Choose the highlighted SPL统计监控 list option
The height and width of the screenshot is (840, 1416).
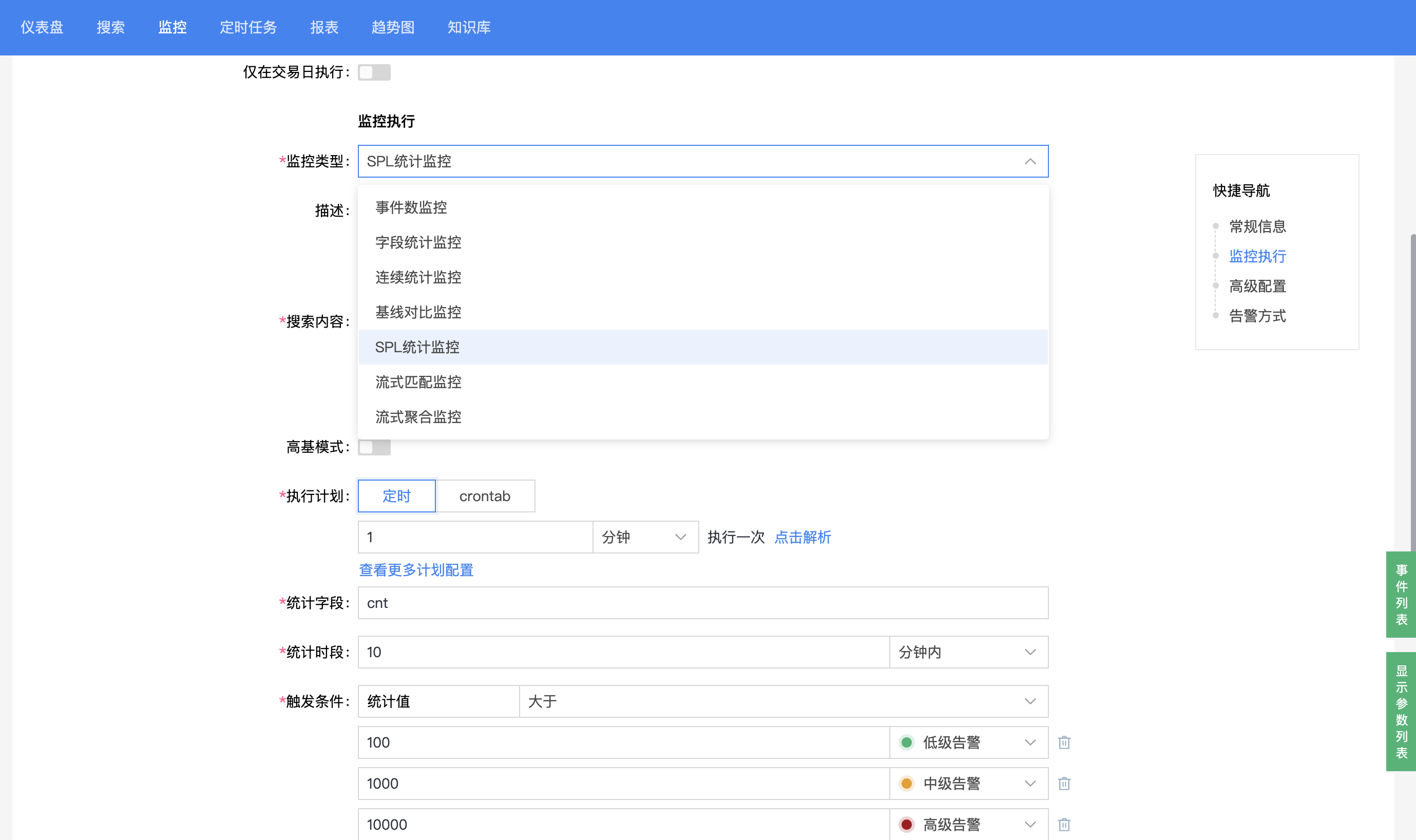point(703,347)
